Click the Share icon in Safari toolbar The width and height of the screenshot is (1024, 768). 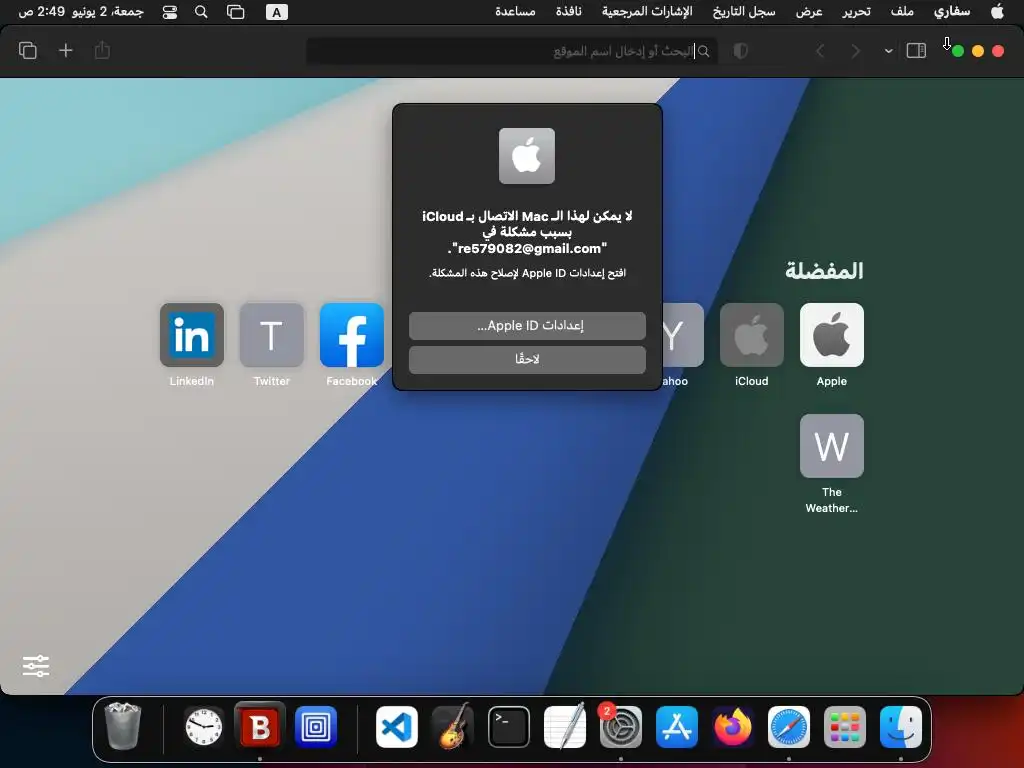[102, 50]
